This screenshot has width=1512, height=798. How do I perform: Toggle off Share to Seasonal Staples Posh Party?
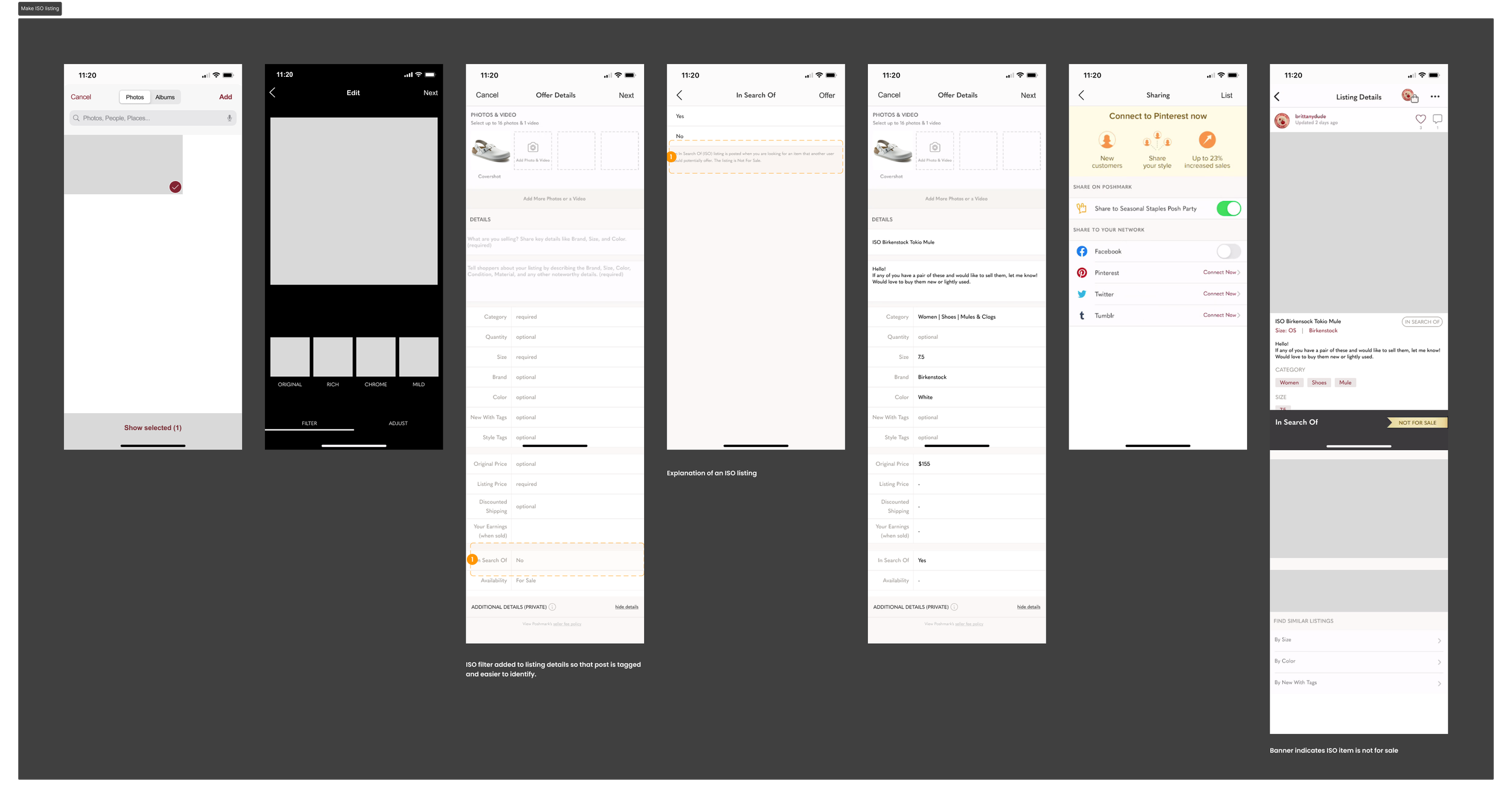[1228, 209]
